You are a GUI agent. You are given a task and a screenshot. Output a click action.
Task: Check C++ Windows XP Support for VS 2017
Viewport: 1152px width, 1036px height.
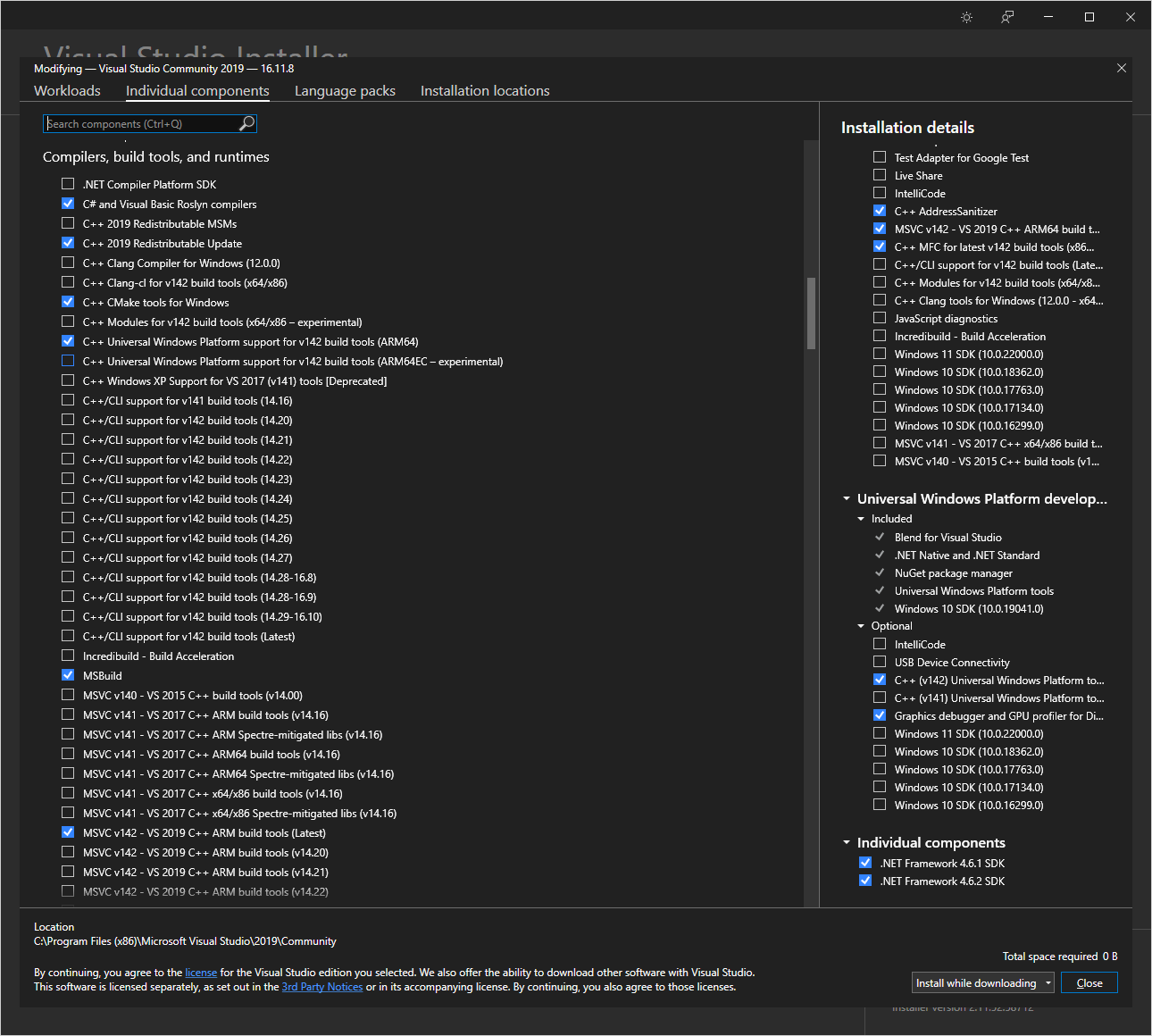click(x=68, y=380)
